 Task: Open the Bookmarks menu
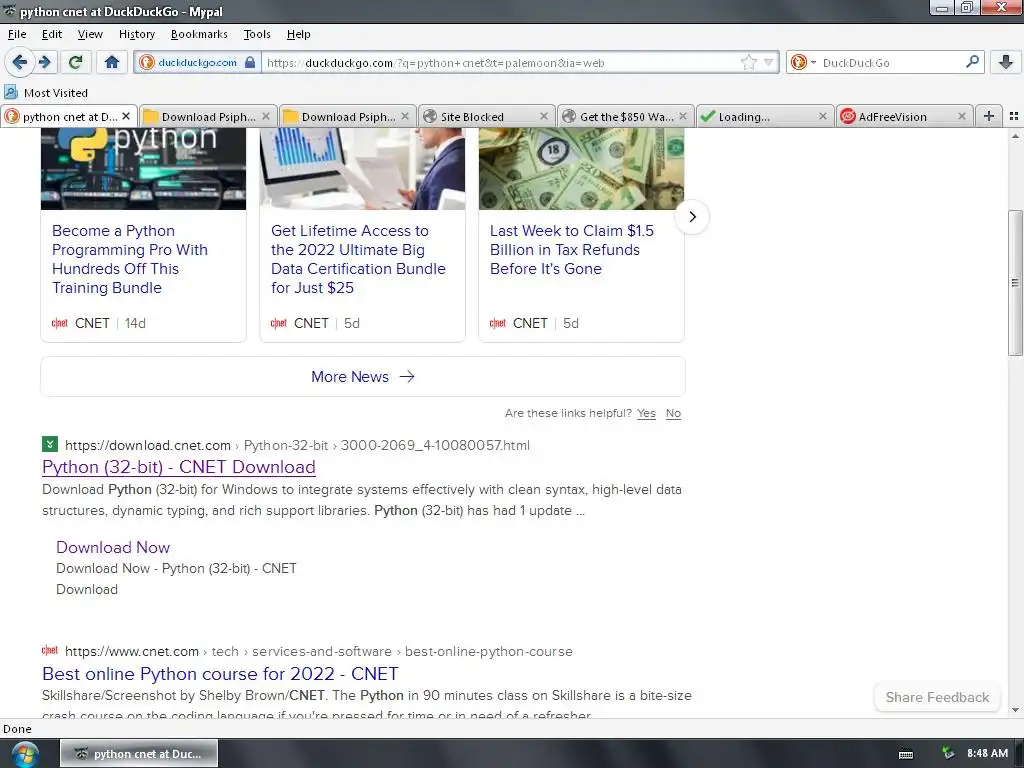[199, 34]
